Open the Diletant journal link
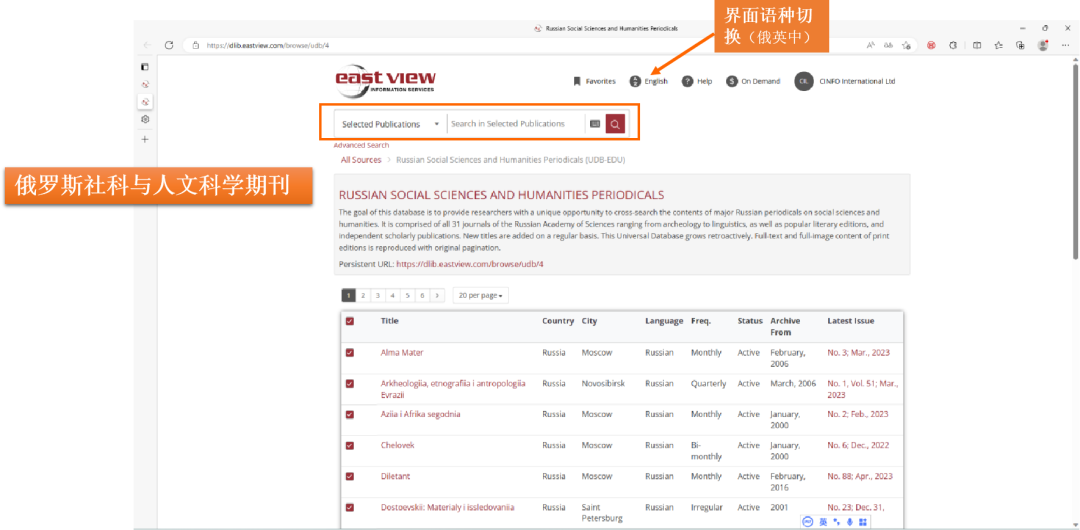1080x530 pixels. pyautogui.click(x=395, y=477)
